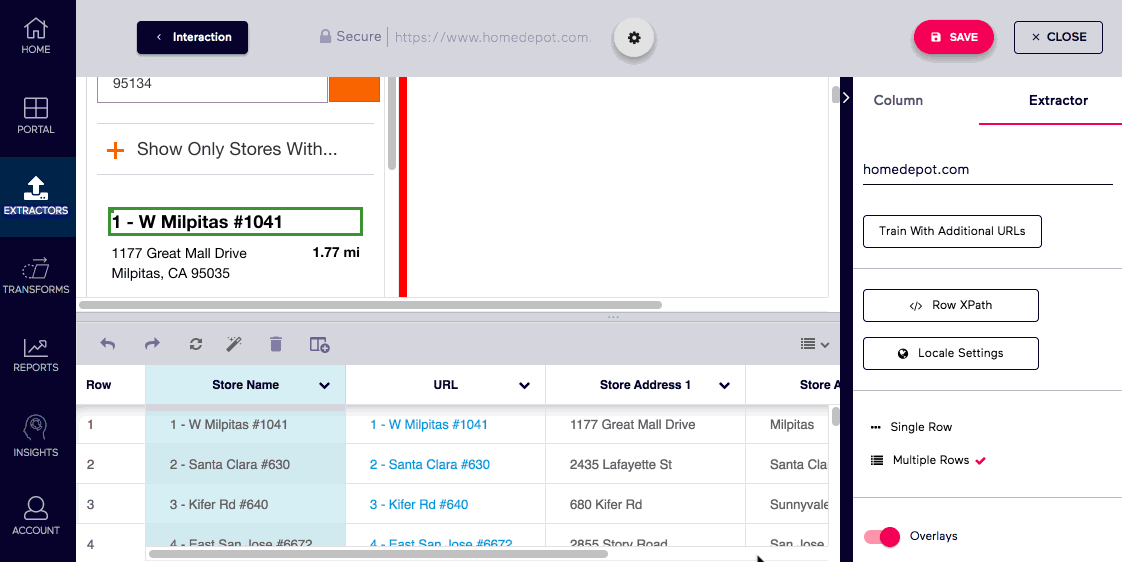Expand the Store Name column dropdown

click(x=324, y=385)
